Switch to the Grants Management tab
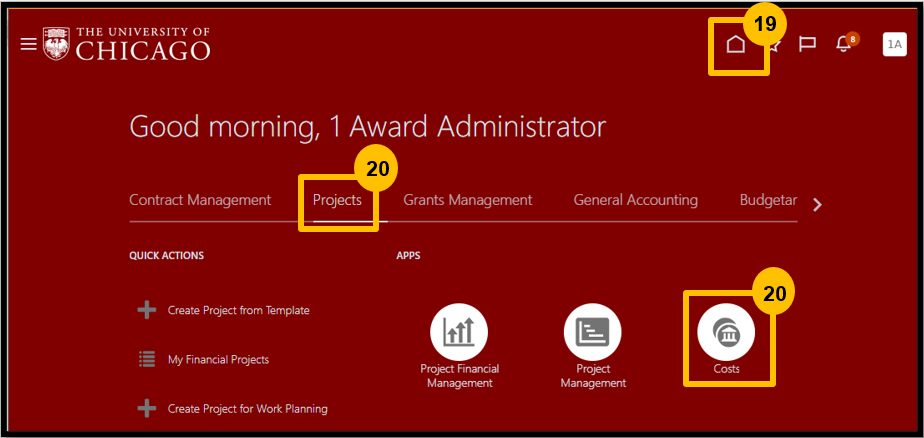Screen dimensions: 924x438 (x=467, y=200)
